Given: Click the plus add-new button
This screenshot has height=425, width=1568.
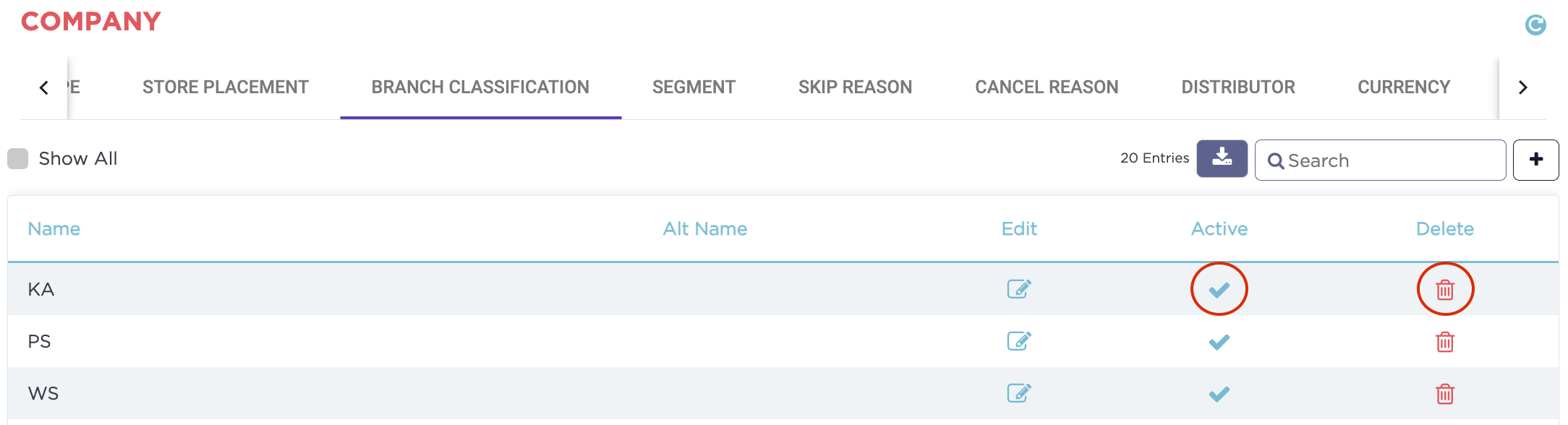Looking at the screenshot, I should coord(1535,160).
